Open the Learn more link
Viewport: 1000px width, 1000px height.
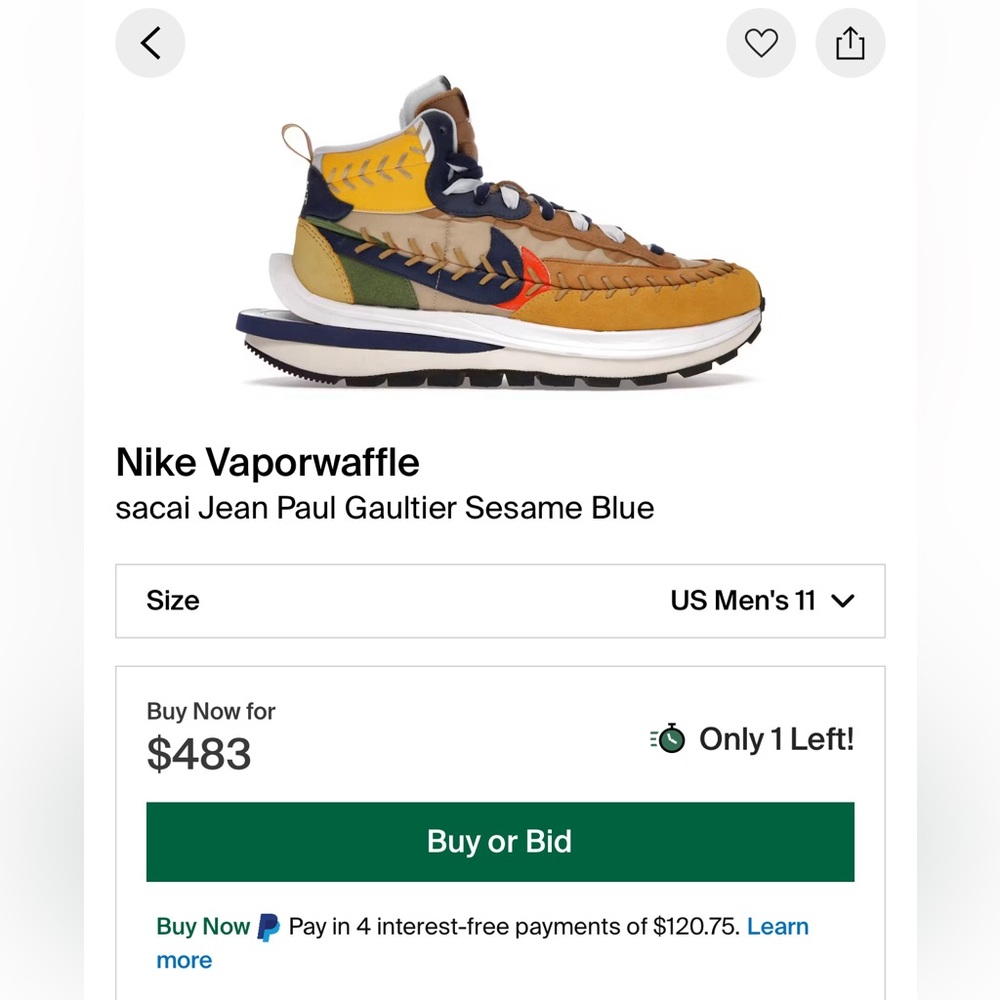point(778,926)
